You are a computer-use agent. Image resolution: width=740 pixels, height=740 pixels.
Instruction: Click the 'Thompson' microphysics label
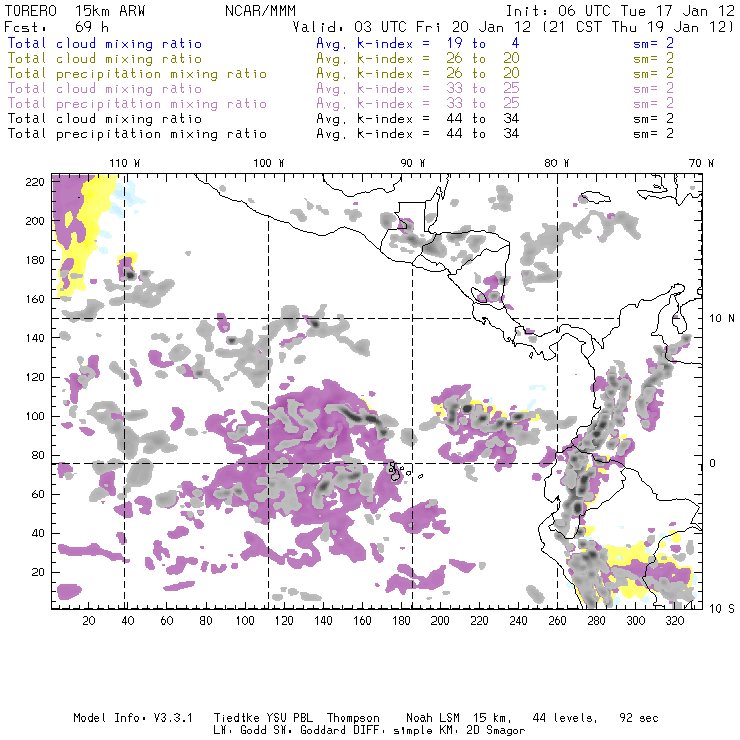[x=353, y=718]
